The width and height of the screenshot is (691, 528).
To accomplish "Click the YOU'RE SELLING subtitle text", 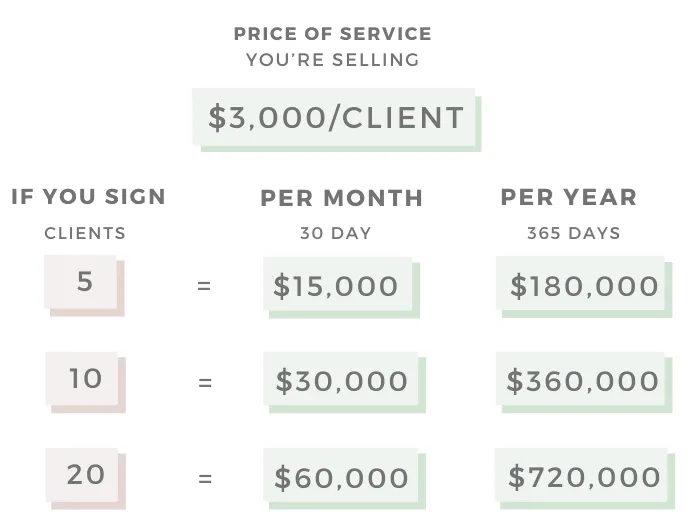I will pyautogui.click(x=333, y=60).
